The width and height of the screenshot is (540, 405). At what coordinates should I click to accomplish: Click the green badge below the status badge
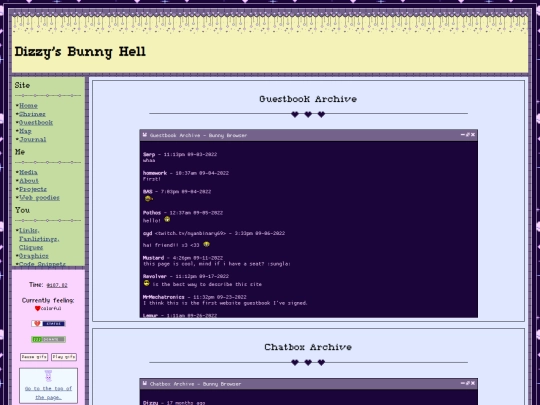(x=48, y=340)
